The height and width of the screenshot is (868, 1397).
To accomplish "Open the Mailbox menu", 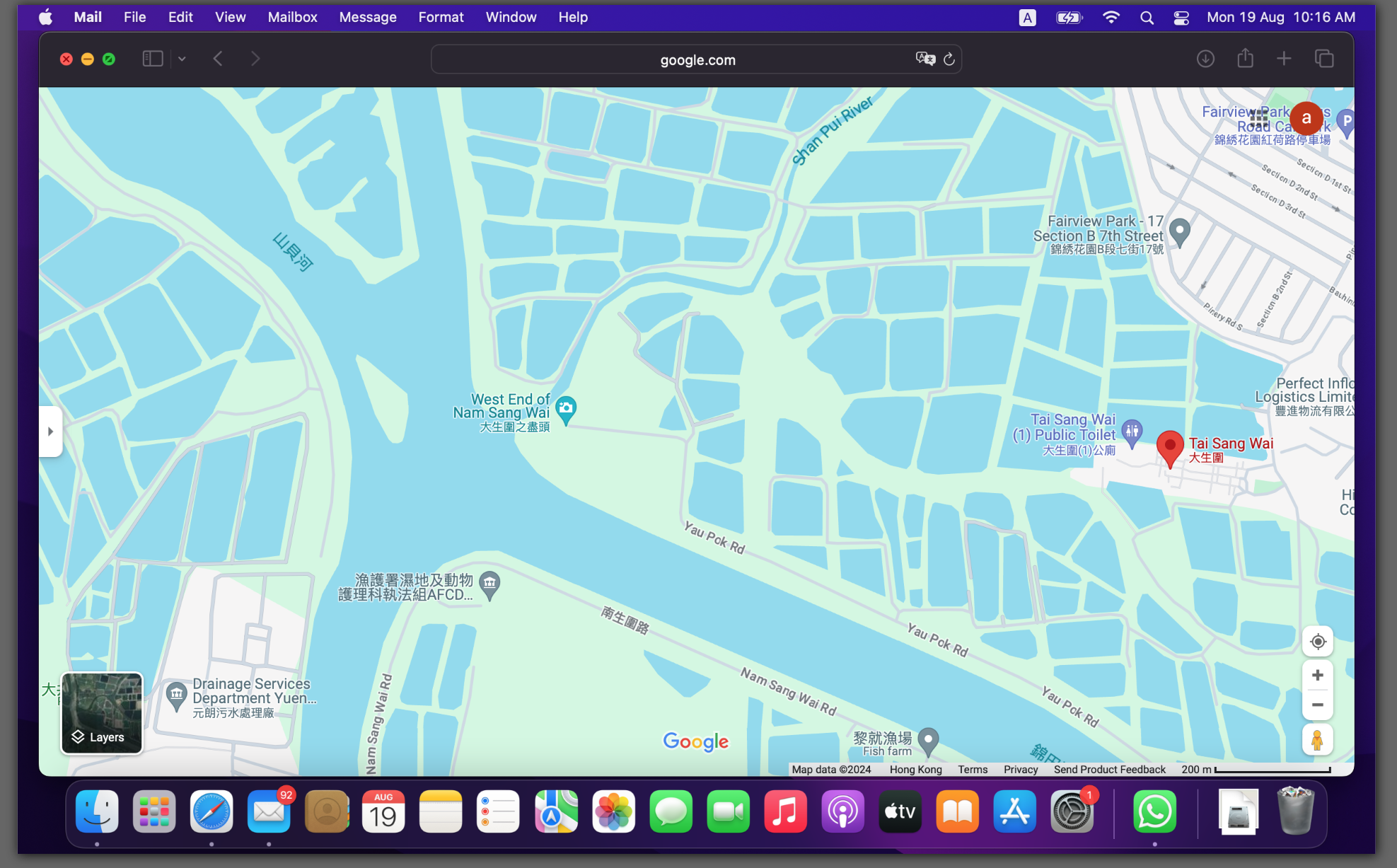I will pyautogui.click(x=292, y=17).
